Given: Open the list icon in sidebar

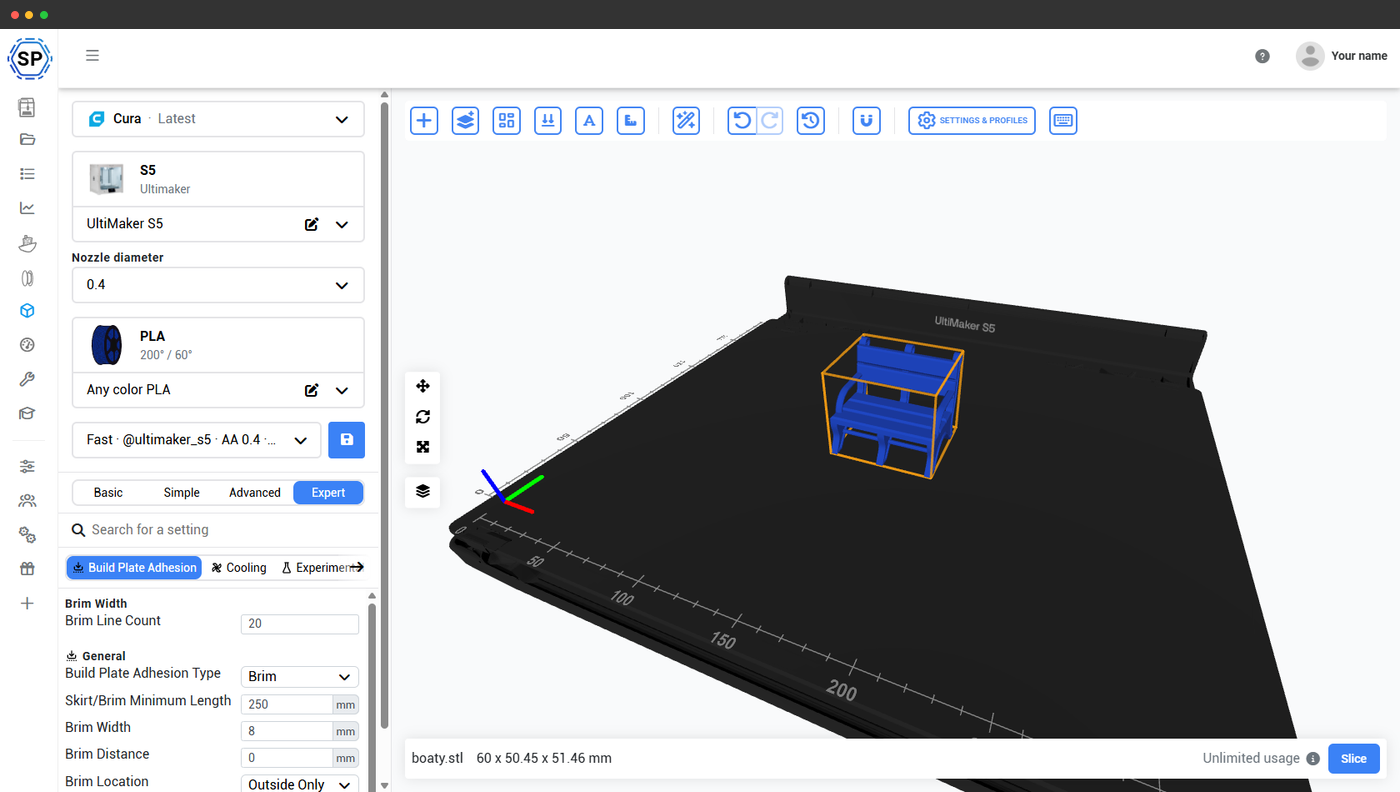Looking at the screenshot, I should 27,174.
